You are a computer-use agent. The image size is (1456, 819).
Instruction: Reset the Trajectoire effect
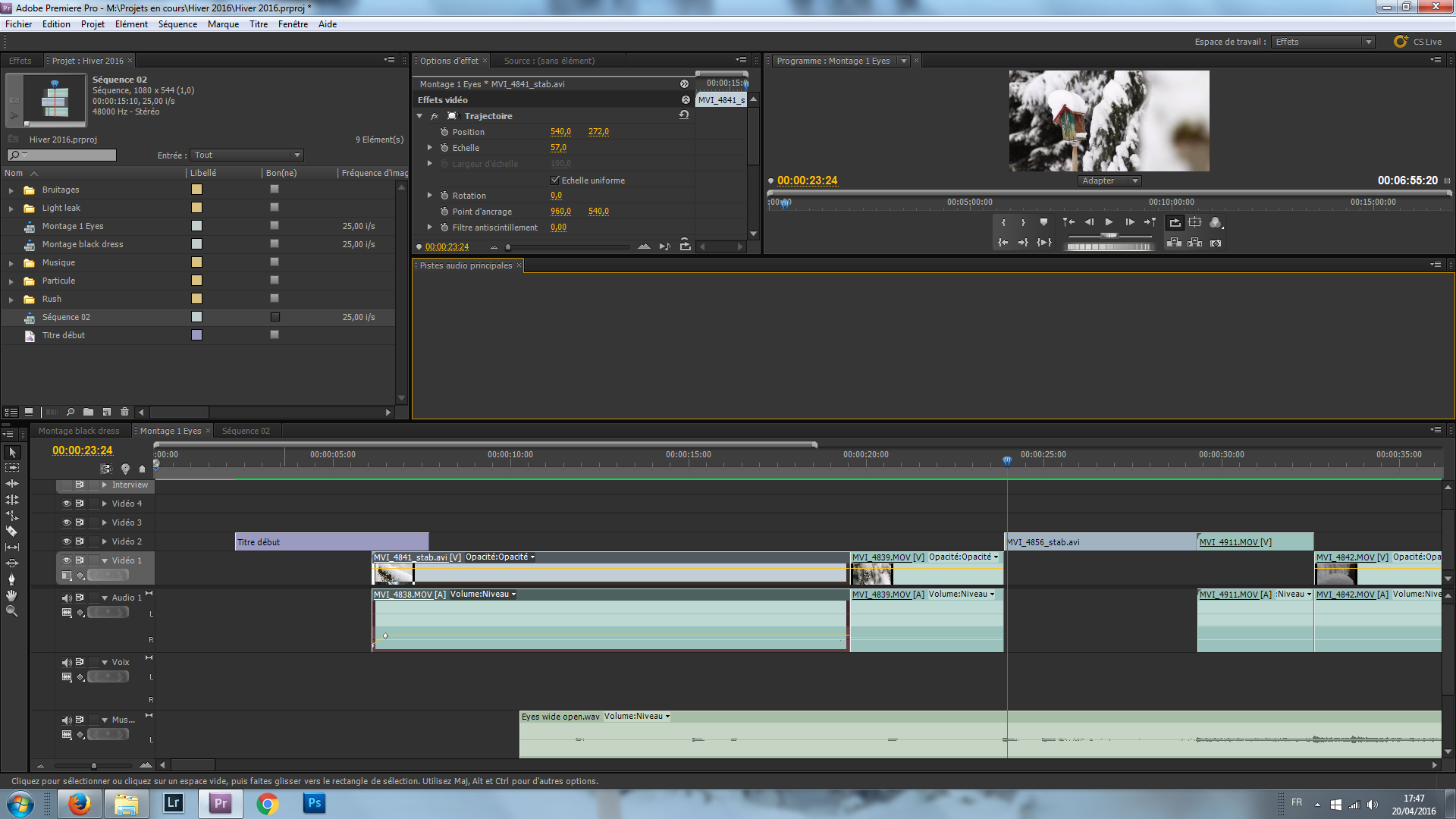pyautogui.click(x=684, y=115)
